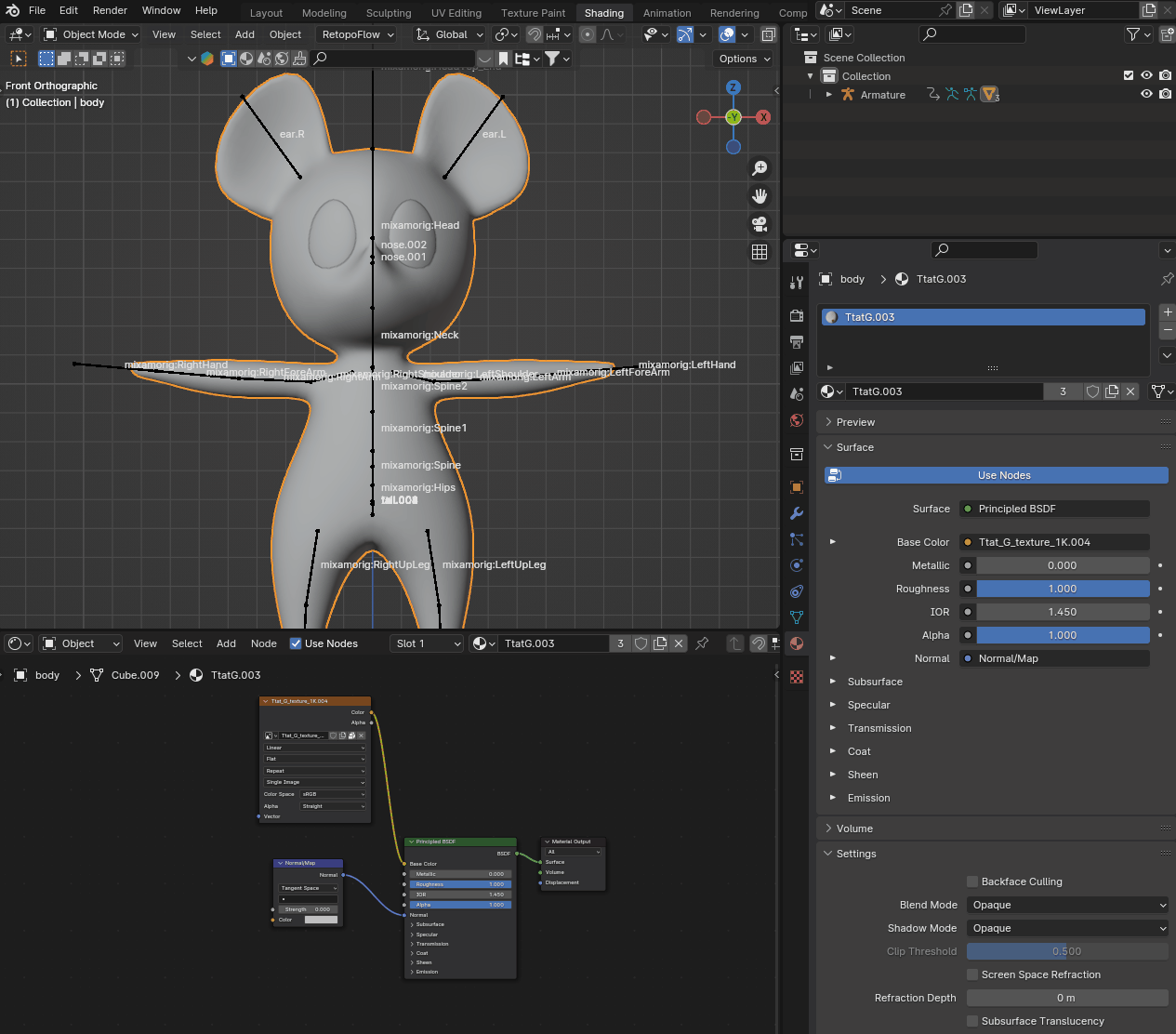Add new collection in Outliner header
1176x1034 pixels.
pos(1168,34)
